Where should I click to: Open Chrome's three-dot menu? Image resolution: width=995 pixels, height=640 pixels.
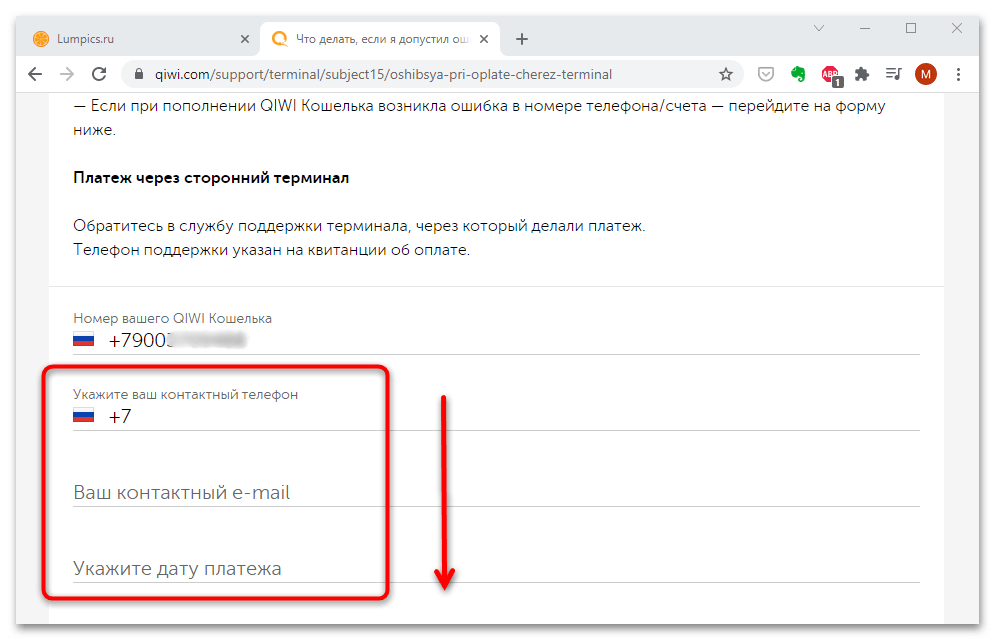point(959,74)
